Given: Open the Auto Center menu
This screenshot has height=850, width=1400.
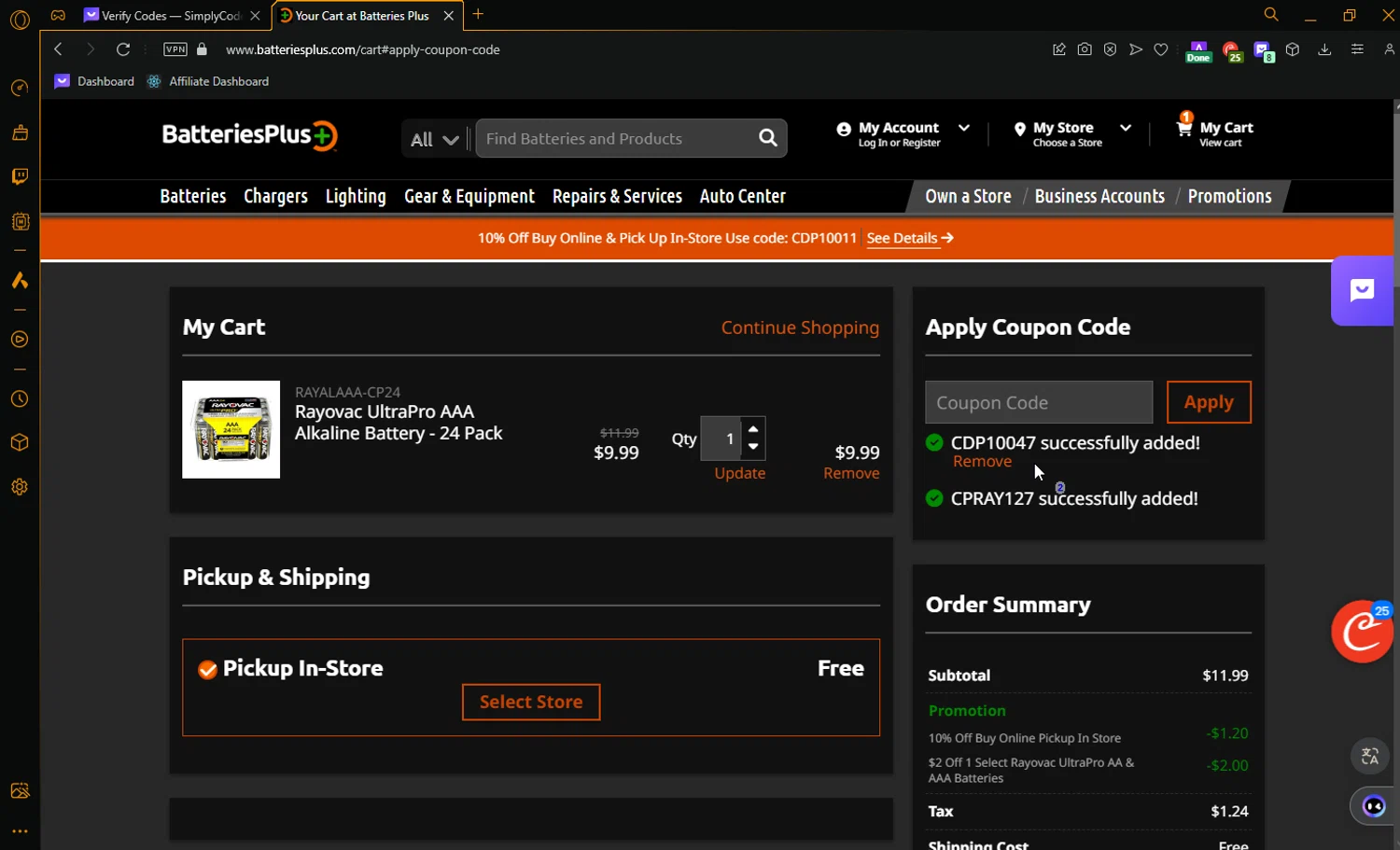Looking at the screenshot, I should [743, 196].
